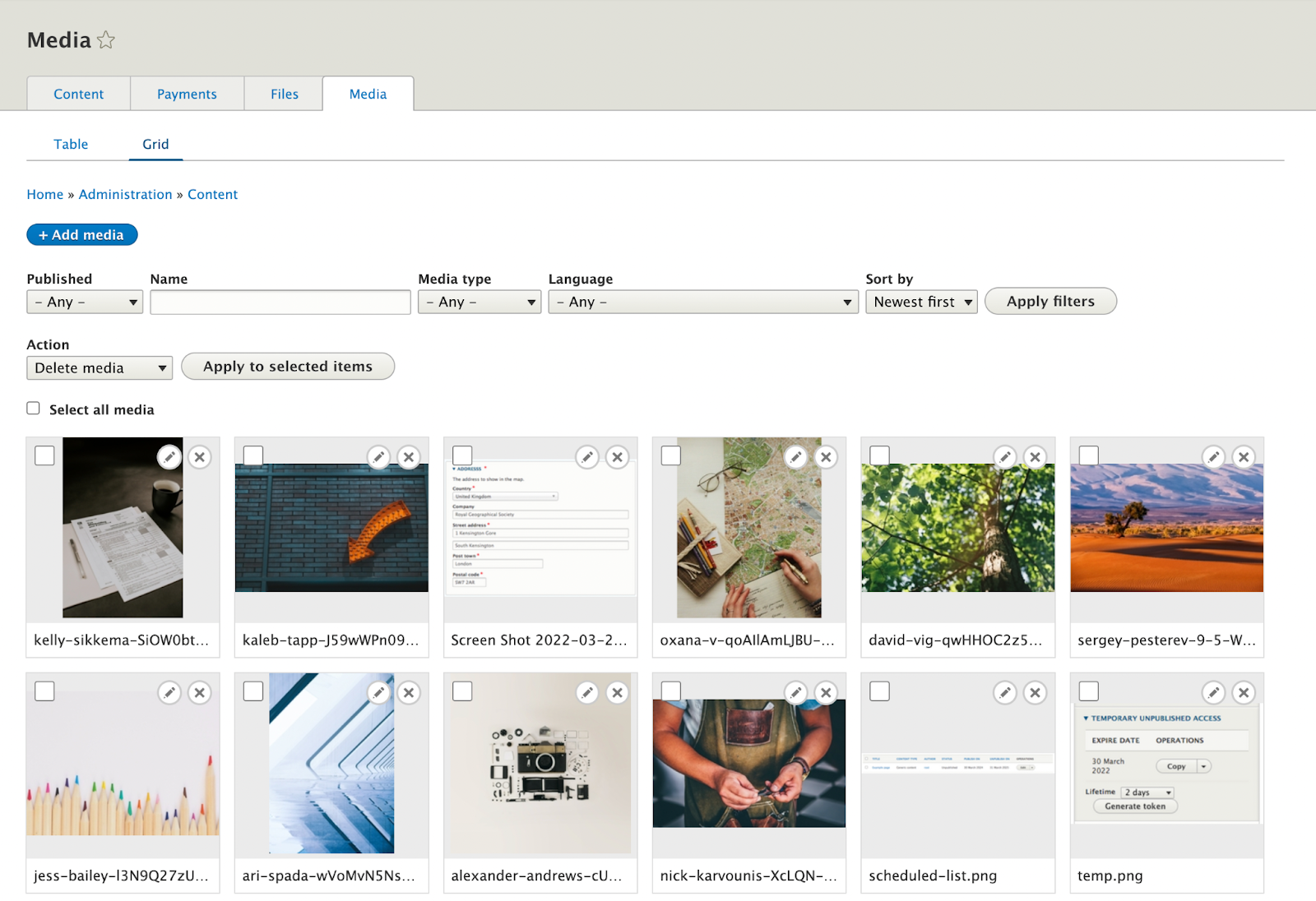This screenshot has height=901, width=1316.
Task: Edit the jess-bailey media item
Action: 169,693
